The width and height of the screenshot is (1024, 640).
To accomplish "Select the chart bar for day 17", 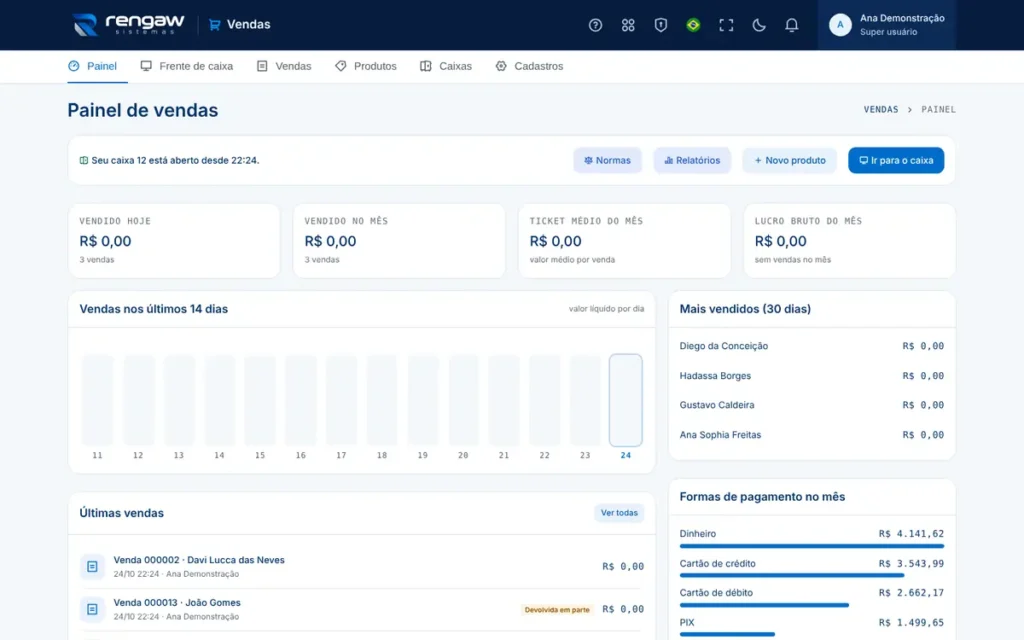I will coord(341,400).
